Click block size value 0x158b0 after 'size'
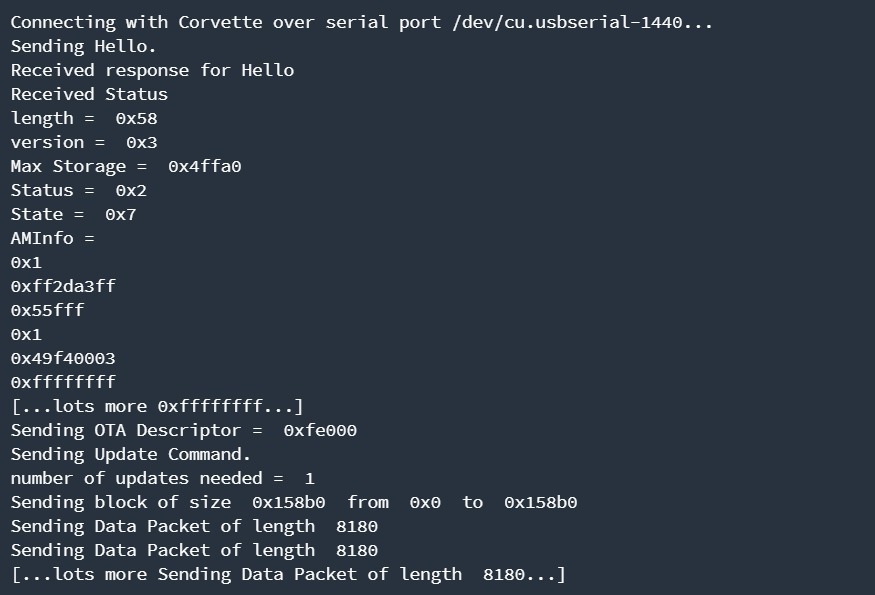 click(289, 503)
